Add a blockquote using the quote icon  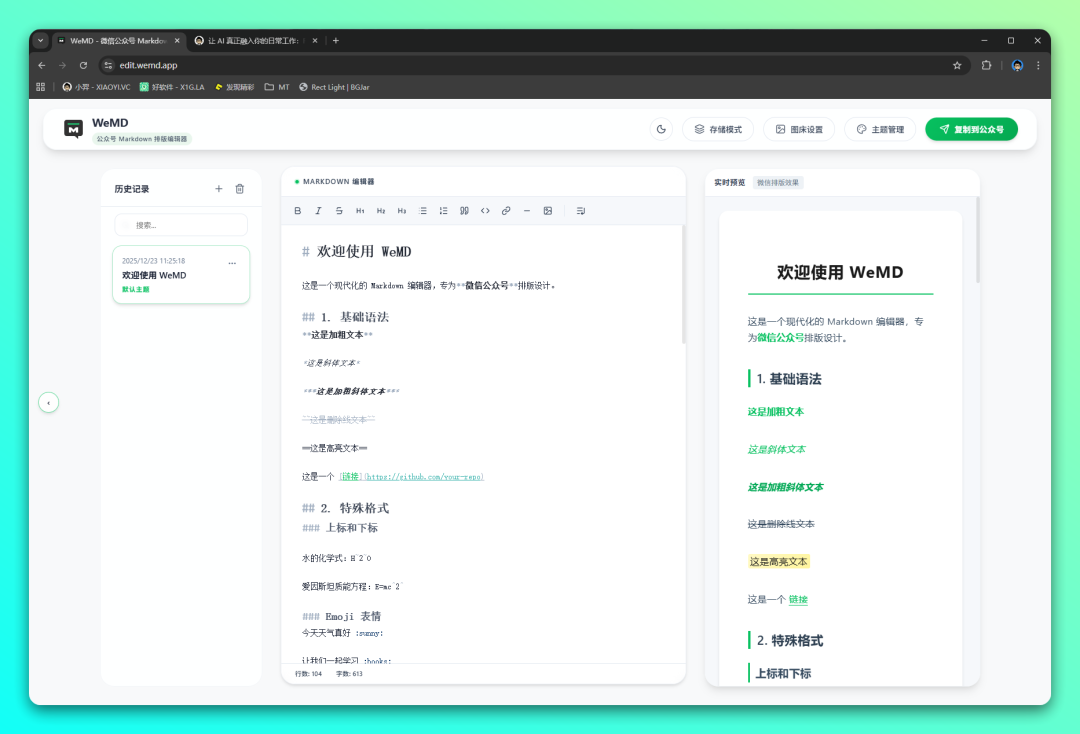coord(464,211)
